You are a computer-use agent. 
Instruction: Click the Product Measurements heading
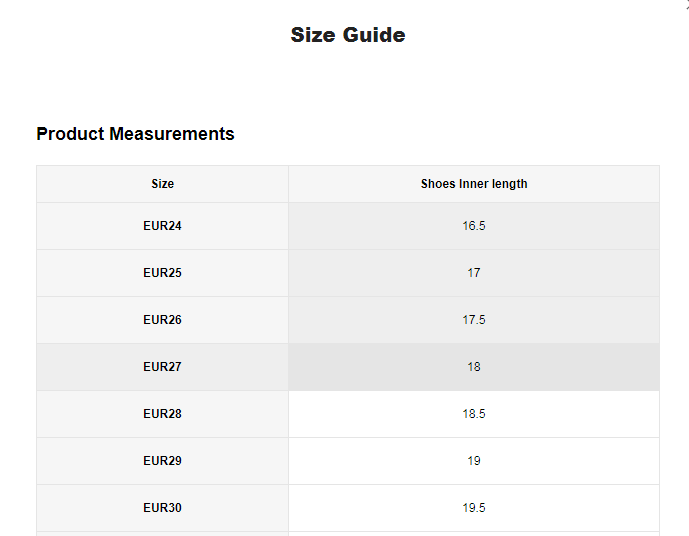[x=135, y=134]
